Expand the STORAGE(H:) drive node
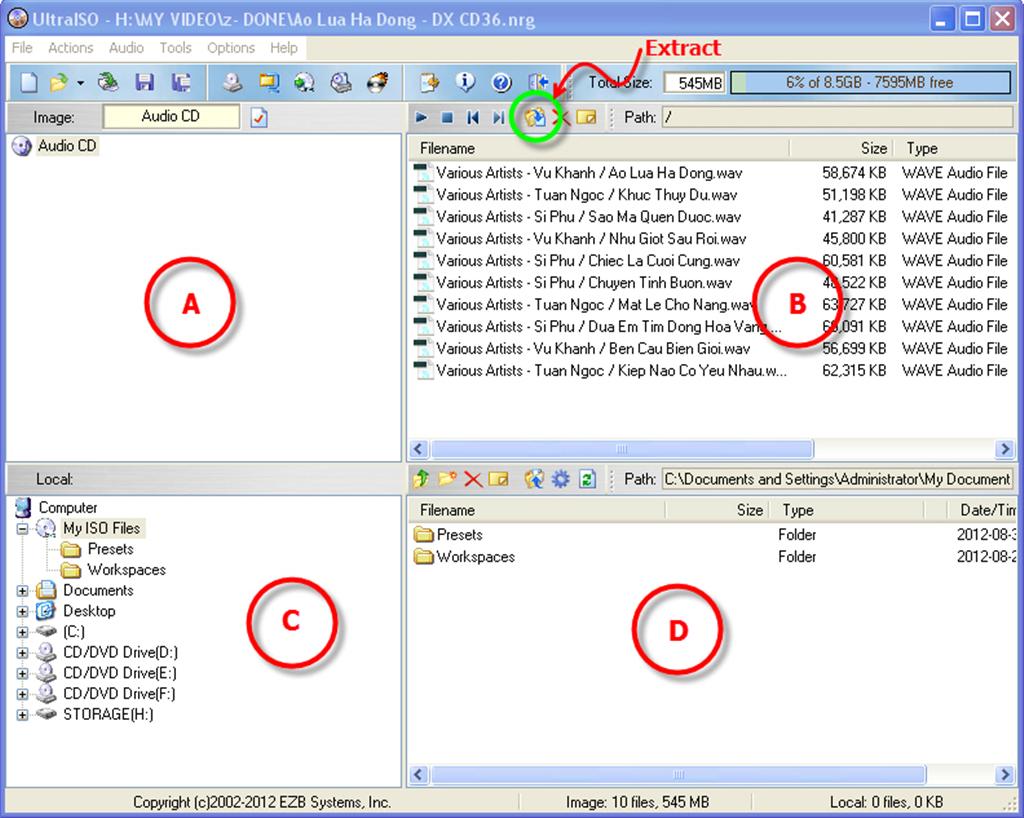Viewport: 1024px width, 818px height. pyautogui.click(x=23, y=715)
